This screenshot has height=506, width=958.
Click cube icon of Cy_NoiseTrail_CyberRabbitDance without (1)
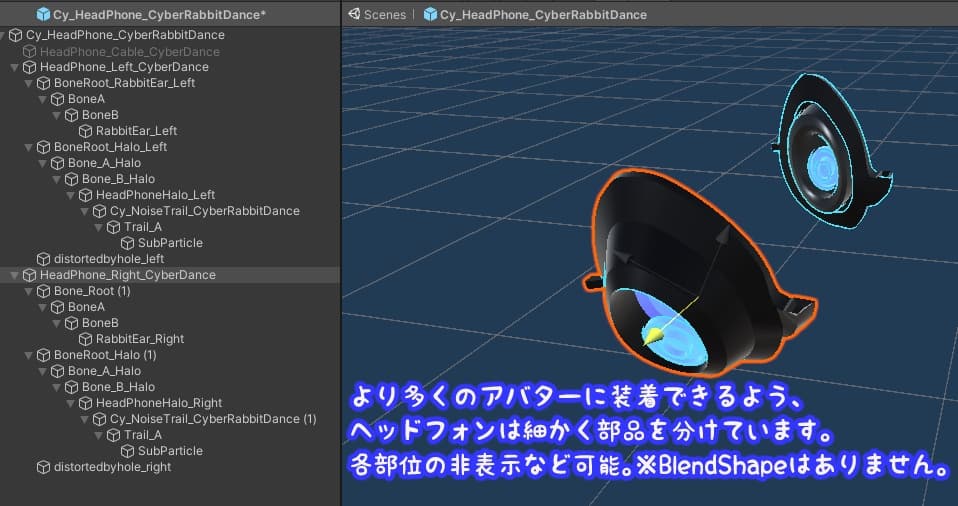pos(100,211)
